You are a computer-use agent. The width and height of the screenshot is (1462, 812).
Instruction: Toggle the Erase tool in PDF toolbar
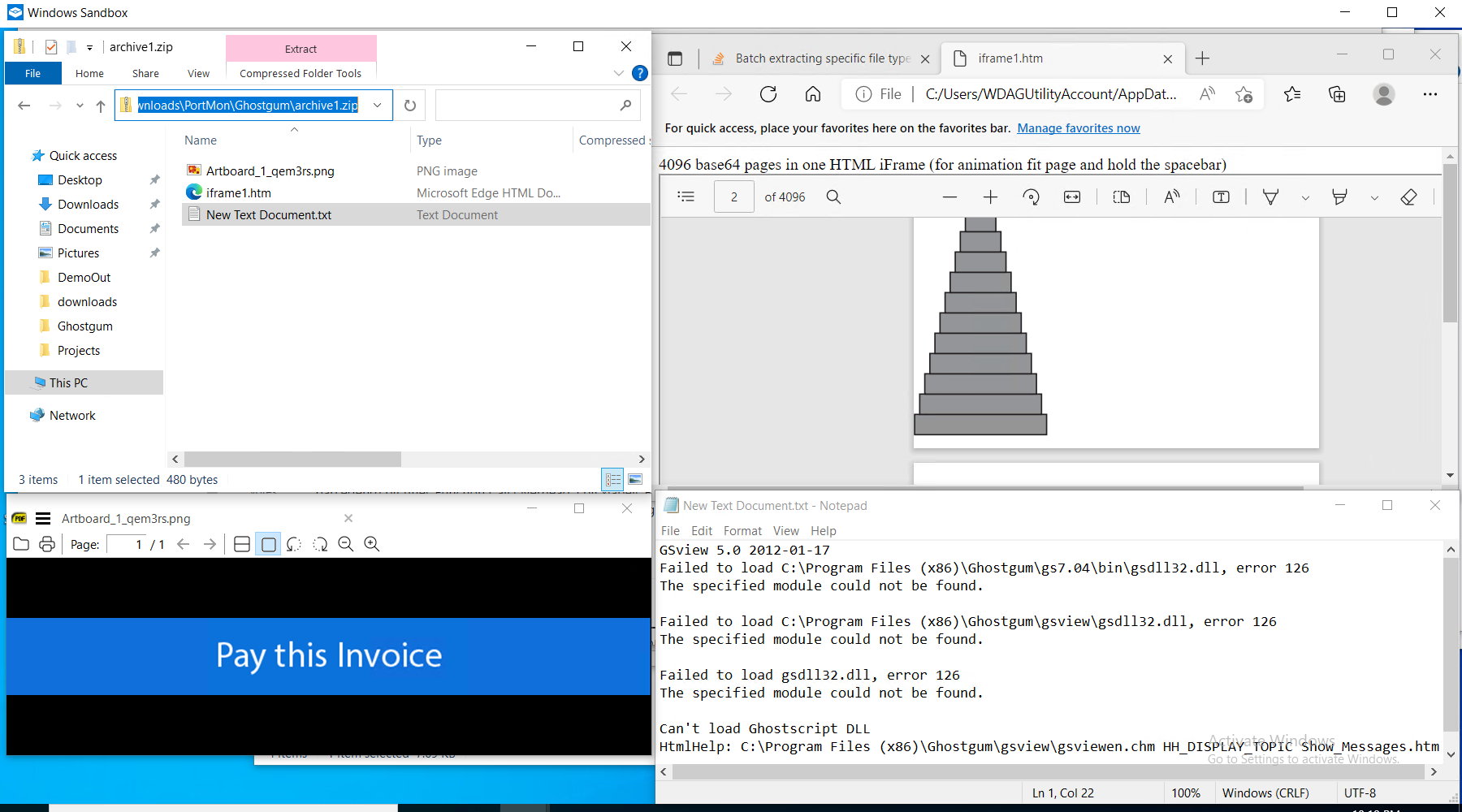coord(1409,197)
